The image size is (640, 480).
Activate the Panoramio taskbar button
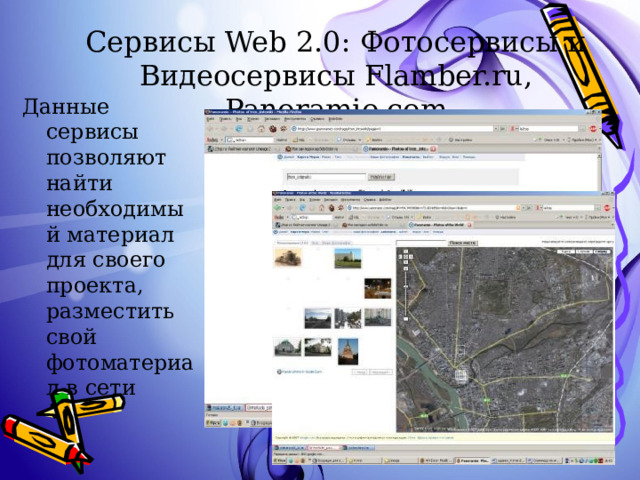click(x=473, y=460)
